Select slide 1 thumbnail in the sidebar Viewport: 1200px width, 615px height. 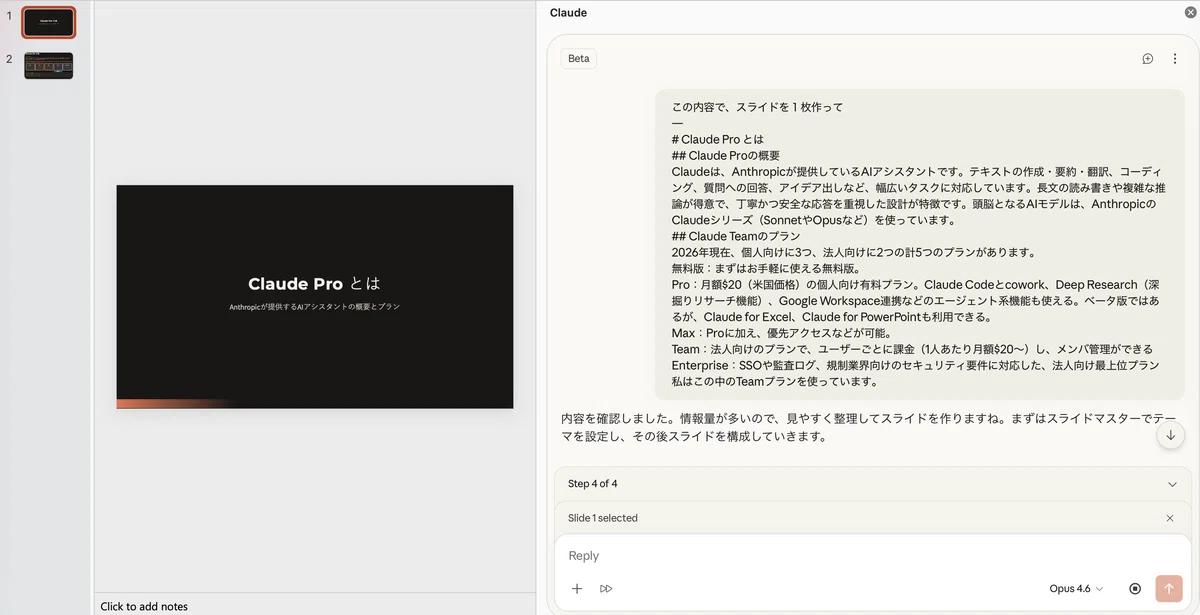coord(49,22)
